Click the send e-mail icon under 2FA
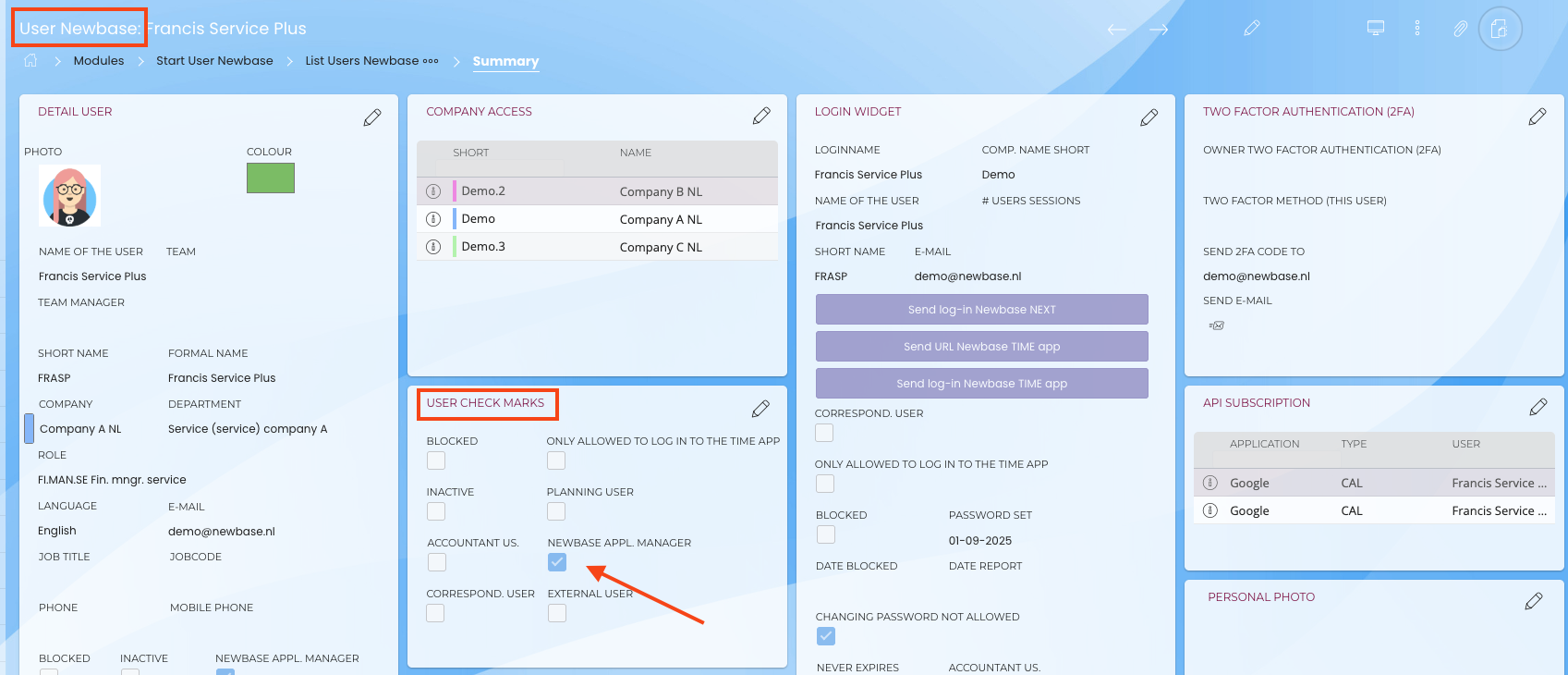Image resolution: width=1568 pixels, height=675 pixels. coord(1217,325)
